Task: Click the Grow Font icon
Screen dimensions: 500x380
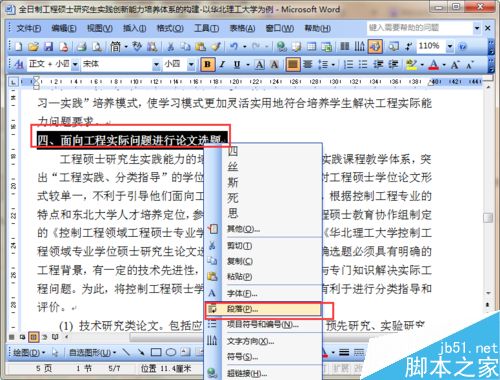Action: click(455, 64)
